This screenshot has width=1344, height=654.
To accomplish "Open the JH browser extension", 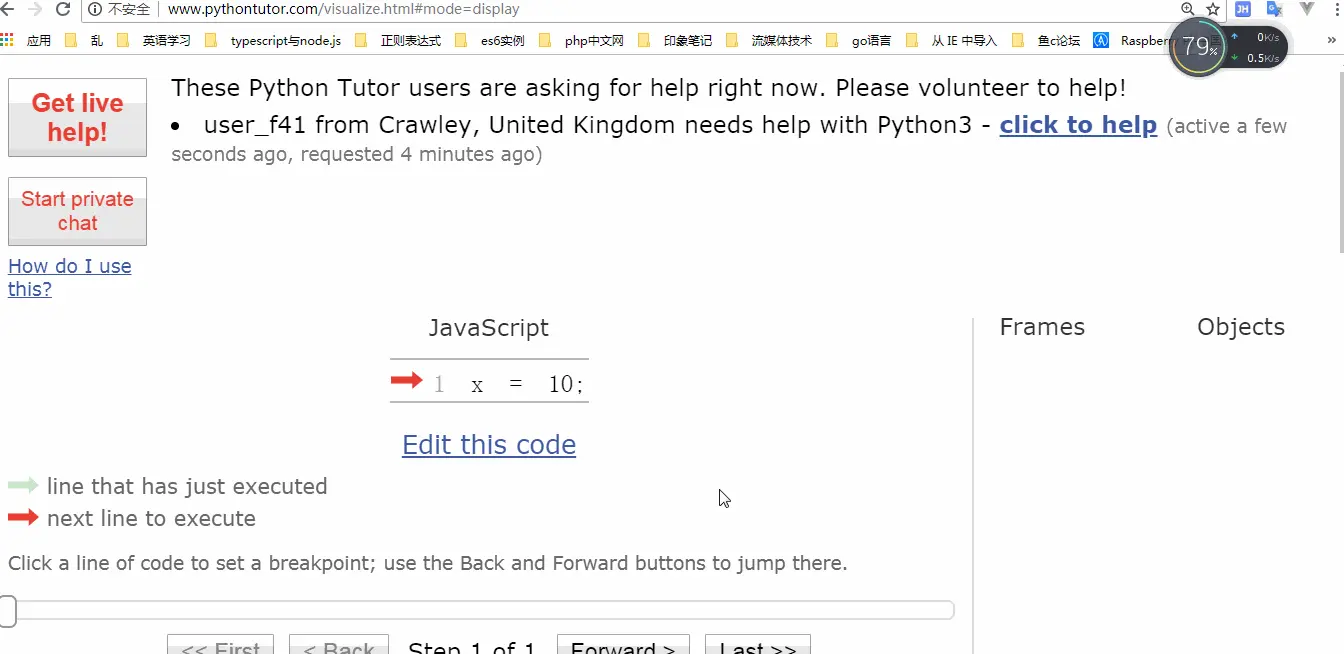I will pos(1243,9).
